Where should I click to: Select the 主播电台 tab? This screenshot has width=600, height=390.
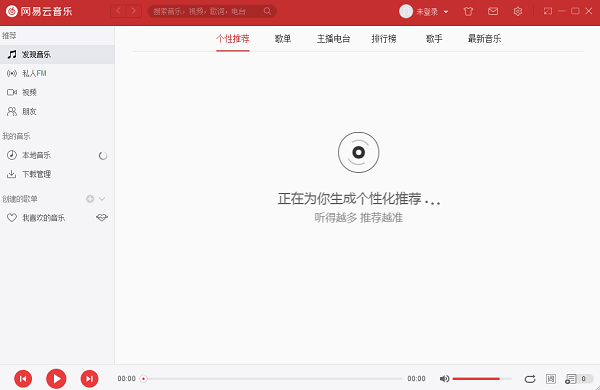[x=333, y=39]
